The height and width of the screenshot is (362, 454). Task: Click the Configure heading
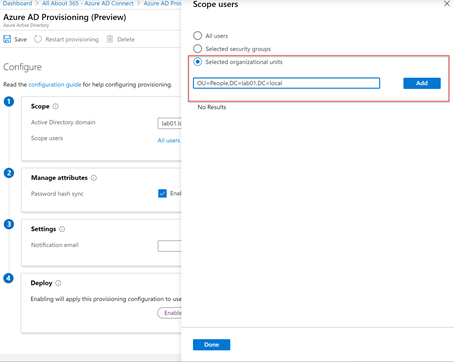click(22, 67)
